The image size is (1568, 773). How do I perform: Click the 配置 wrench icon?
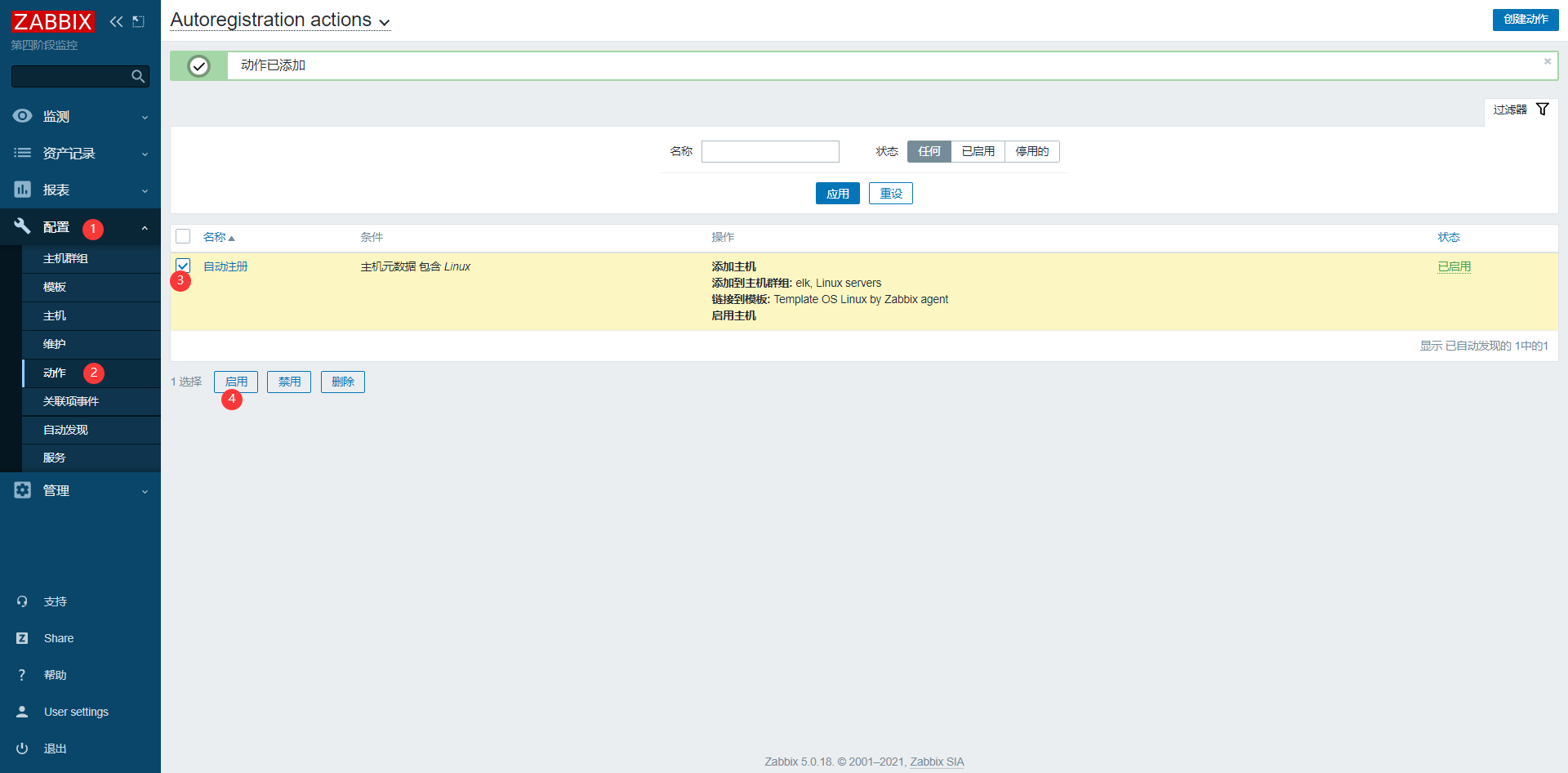22,226
